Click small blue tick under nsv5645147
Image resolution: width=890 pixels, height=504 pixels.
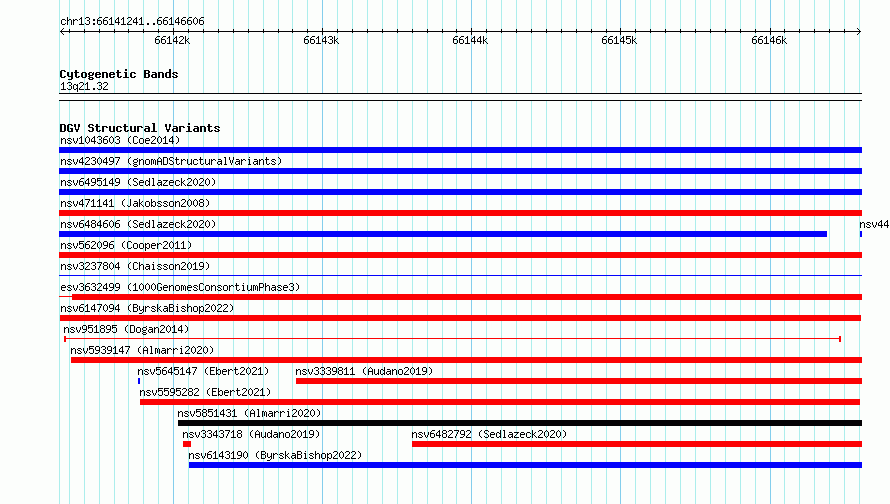tap(139, 381)
